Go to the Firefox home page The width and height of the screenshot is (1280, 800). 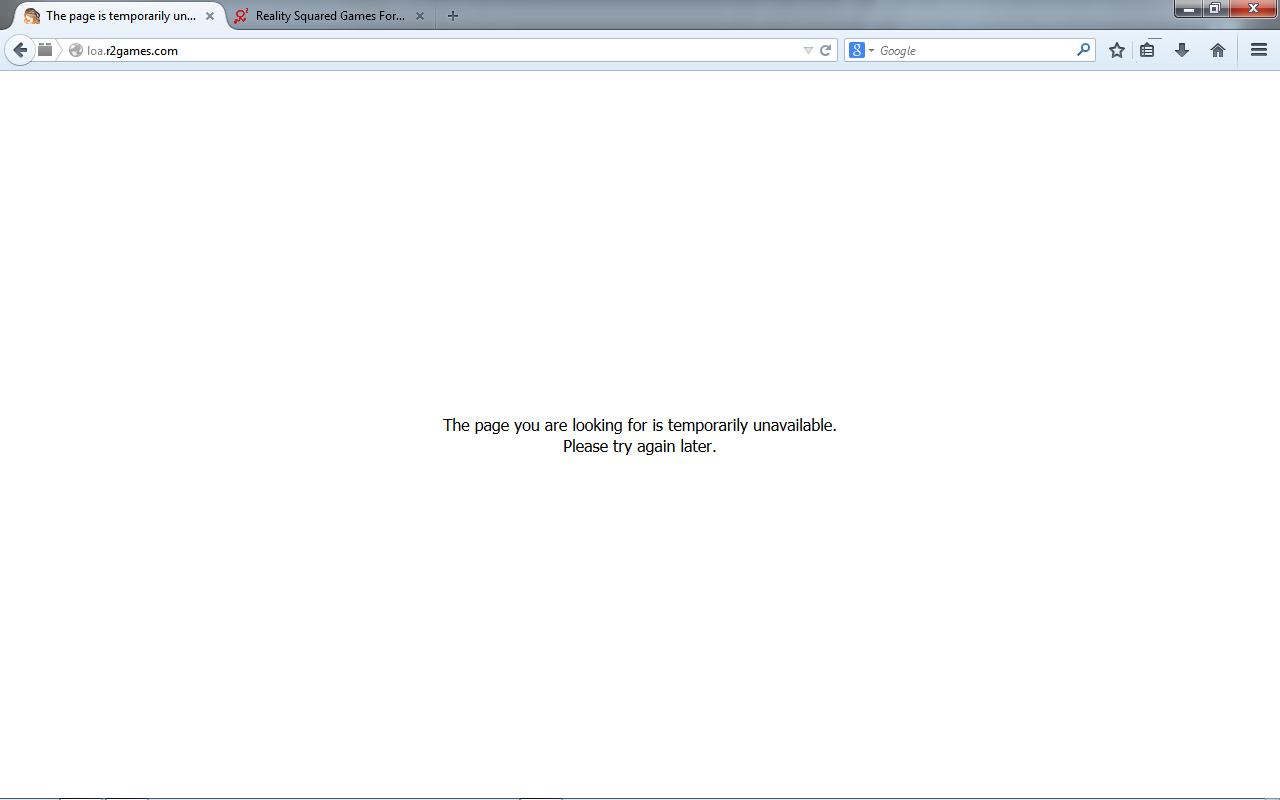pyautogui.click(x=1218, y=50)
